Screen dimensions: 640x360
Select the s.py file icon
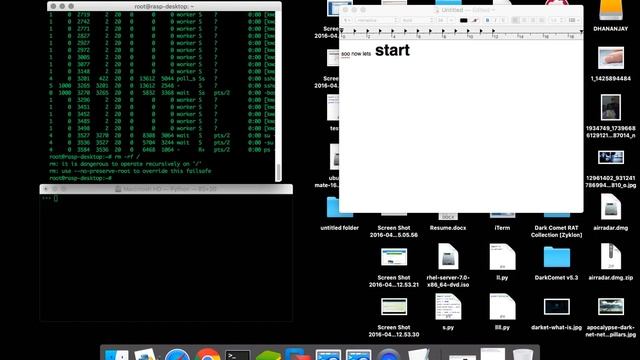[x=448, y=307]
